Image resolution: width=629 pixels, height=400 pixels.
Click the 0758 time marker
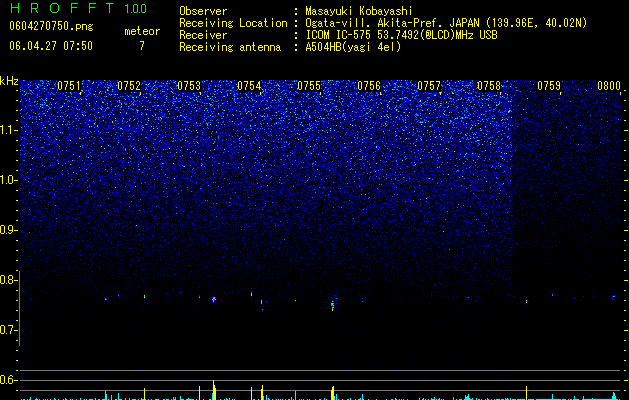(x=489, y=86)
